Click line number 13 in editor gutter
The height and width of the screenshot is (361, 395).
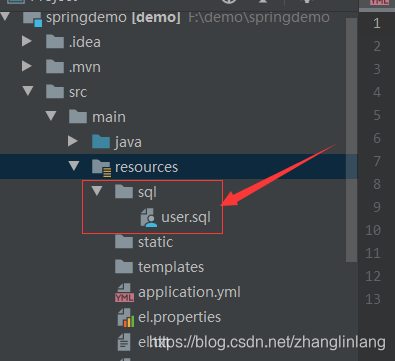coord(373,299)
